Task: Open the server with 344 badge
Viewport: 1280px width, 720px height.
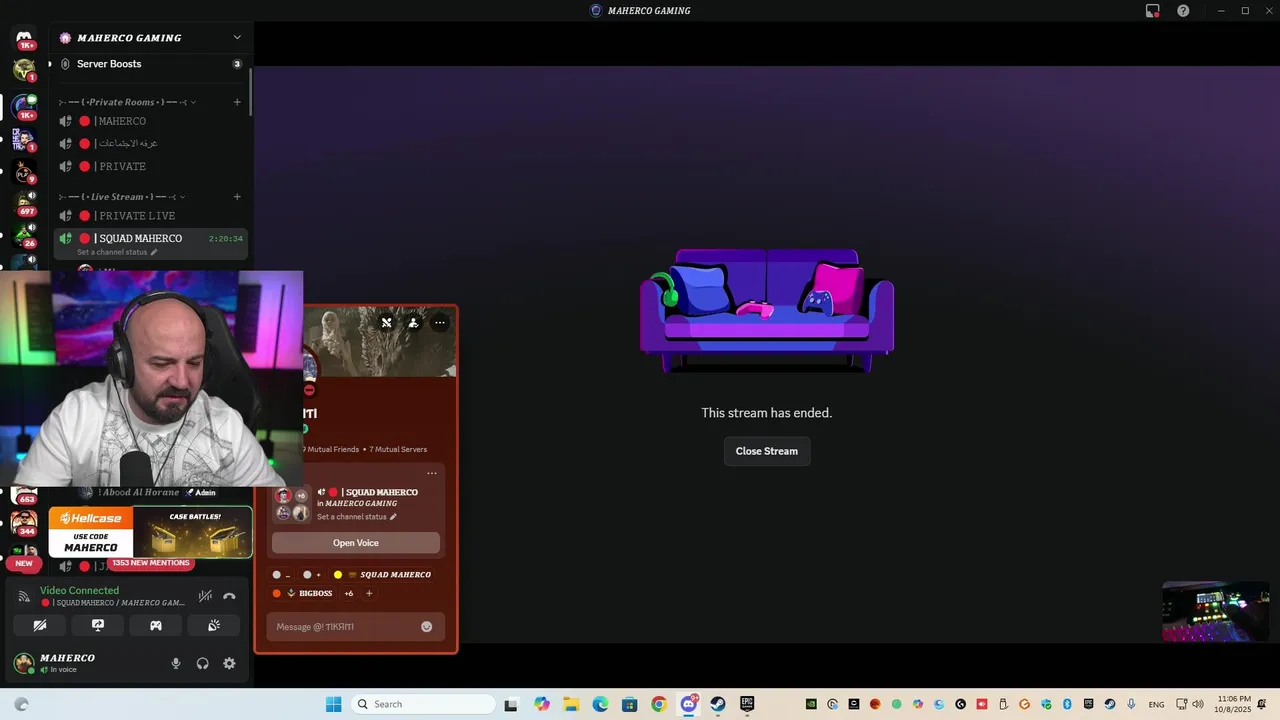Action: pyautogui.click(x=24, y=524)
